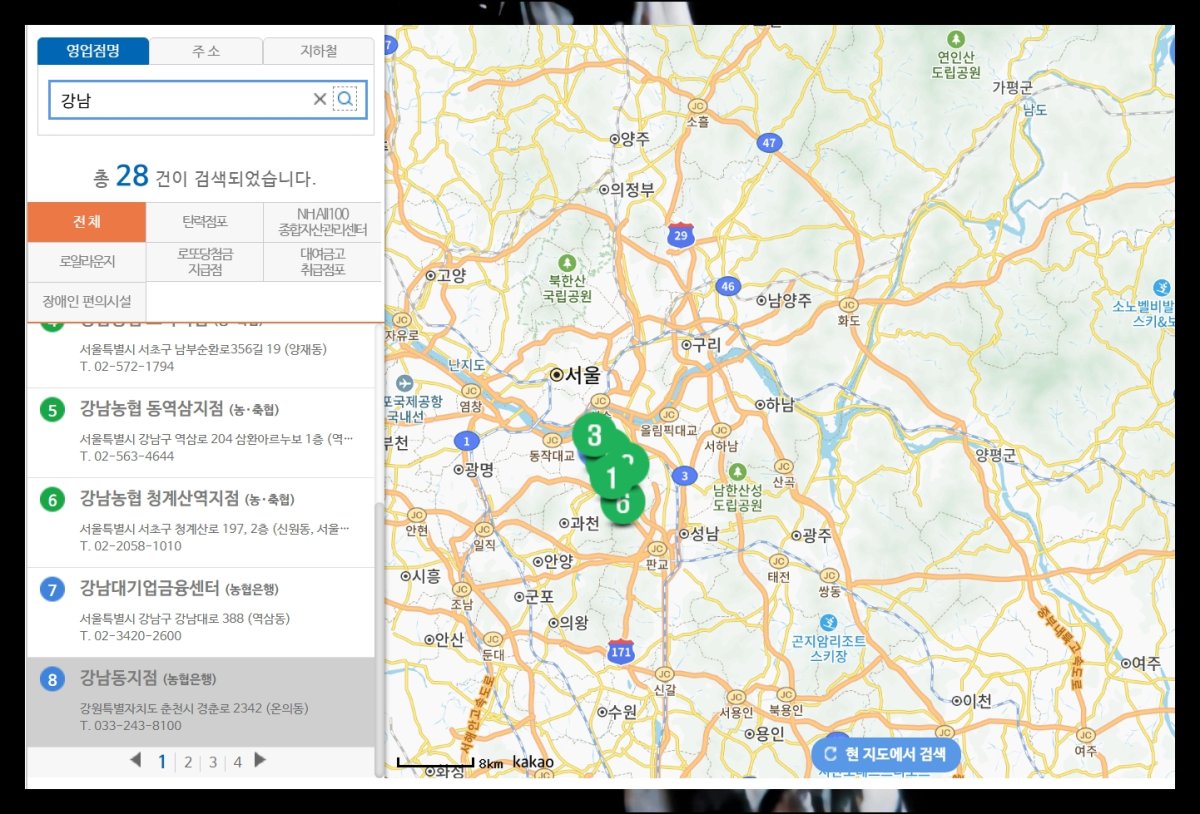
Task: Select results page 4
Action: (237, 762)
